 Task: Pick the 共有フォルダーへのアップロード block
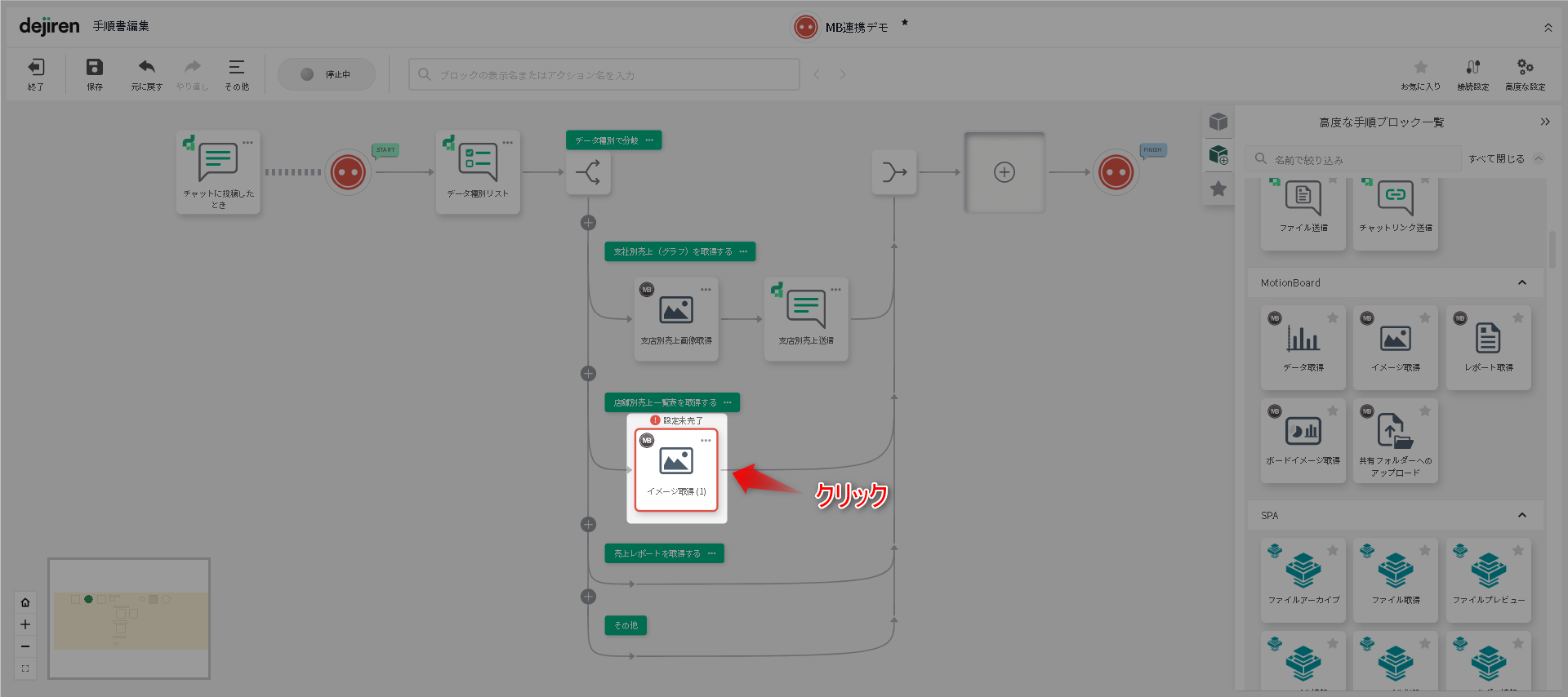tap(1396, 440)
